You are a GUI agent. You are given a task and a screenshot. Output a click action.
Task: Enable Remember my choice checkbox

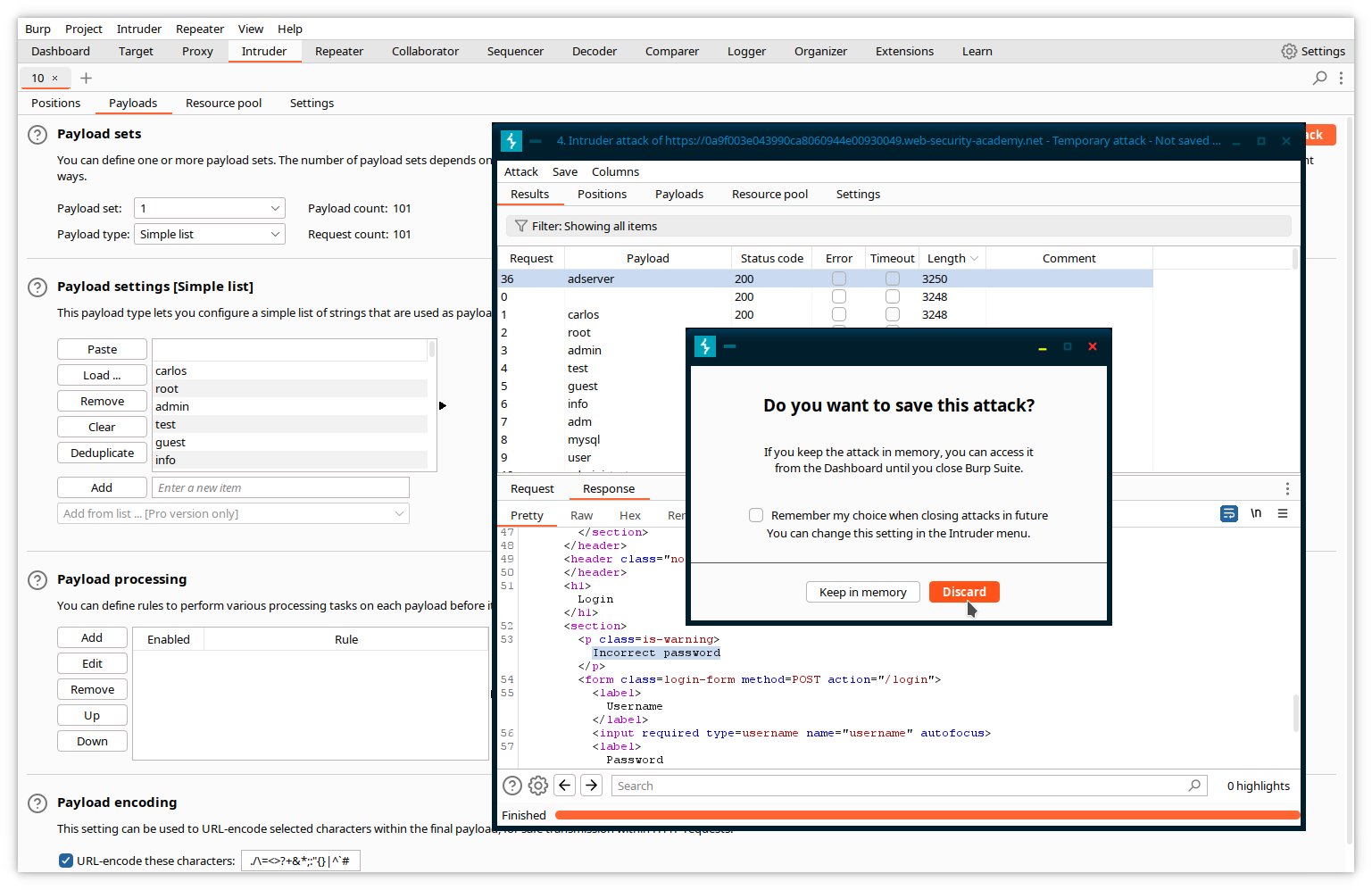(x=756, y=516)
